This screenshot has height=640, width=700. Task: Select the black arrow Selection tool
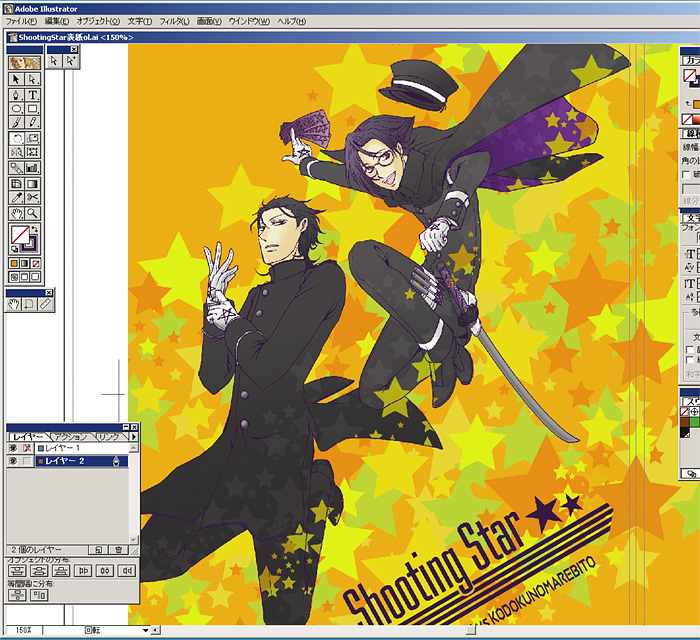[17, 79]
